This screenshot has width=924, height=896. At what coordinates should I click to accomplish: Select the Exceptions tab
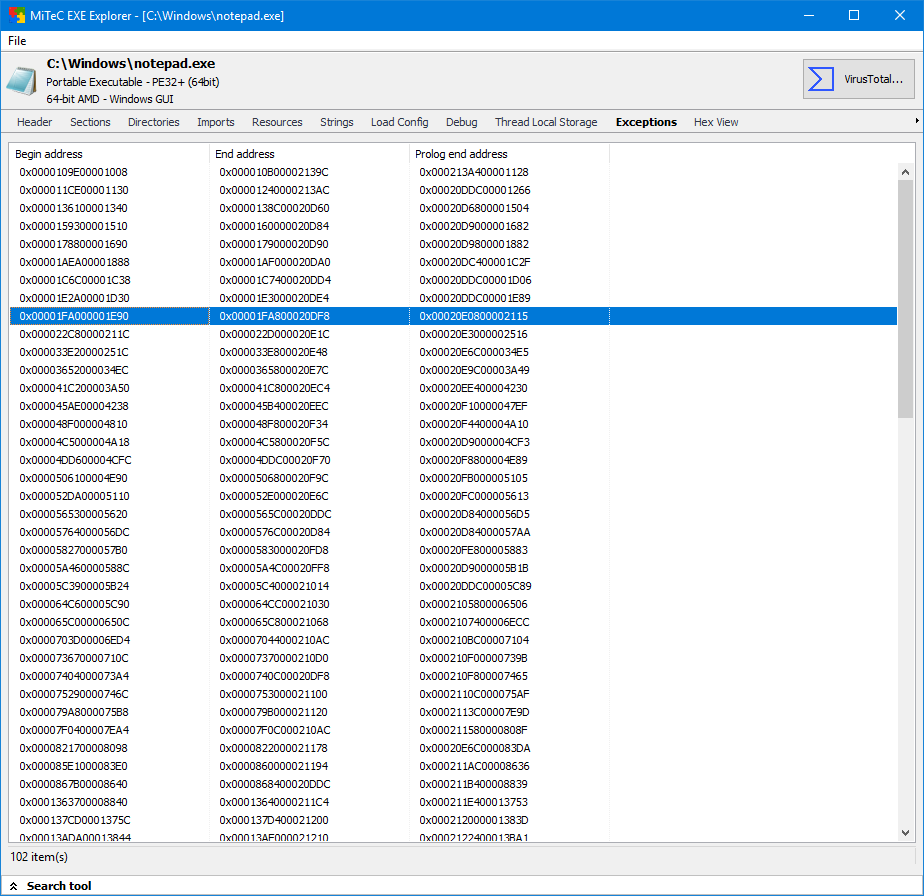(x=646, y=122)
